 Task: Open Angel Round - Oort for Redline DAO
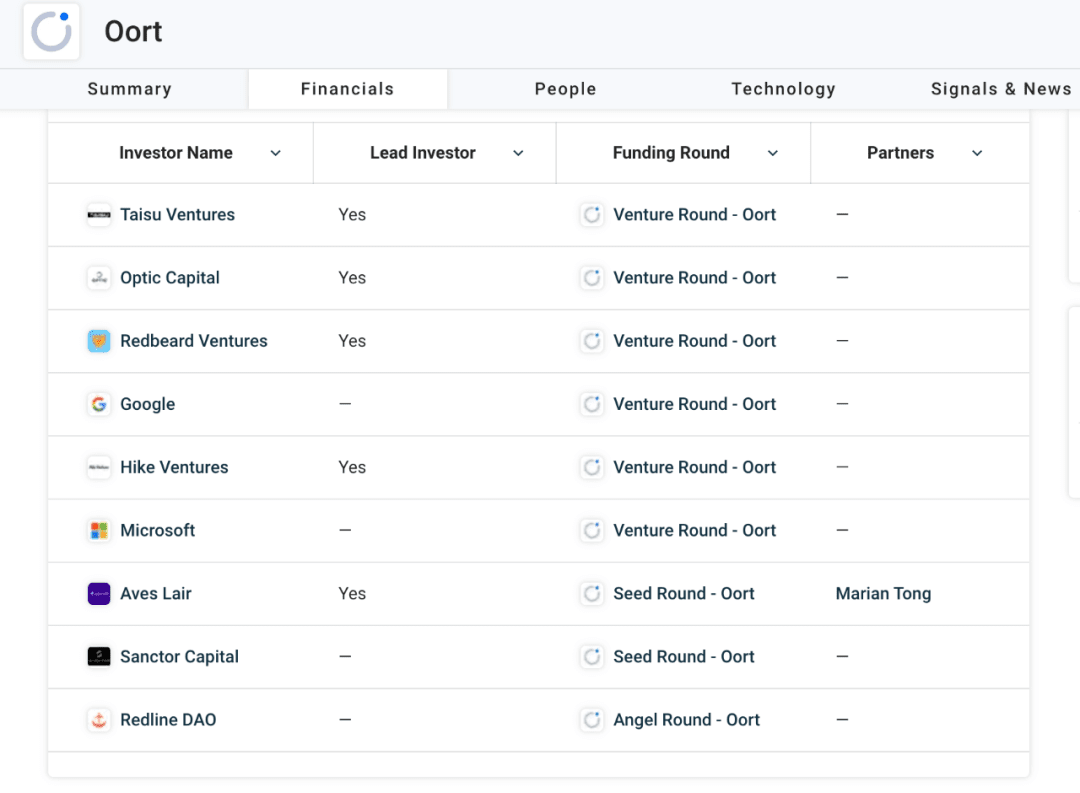click(687, 720)
